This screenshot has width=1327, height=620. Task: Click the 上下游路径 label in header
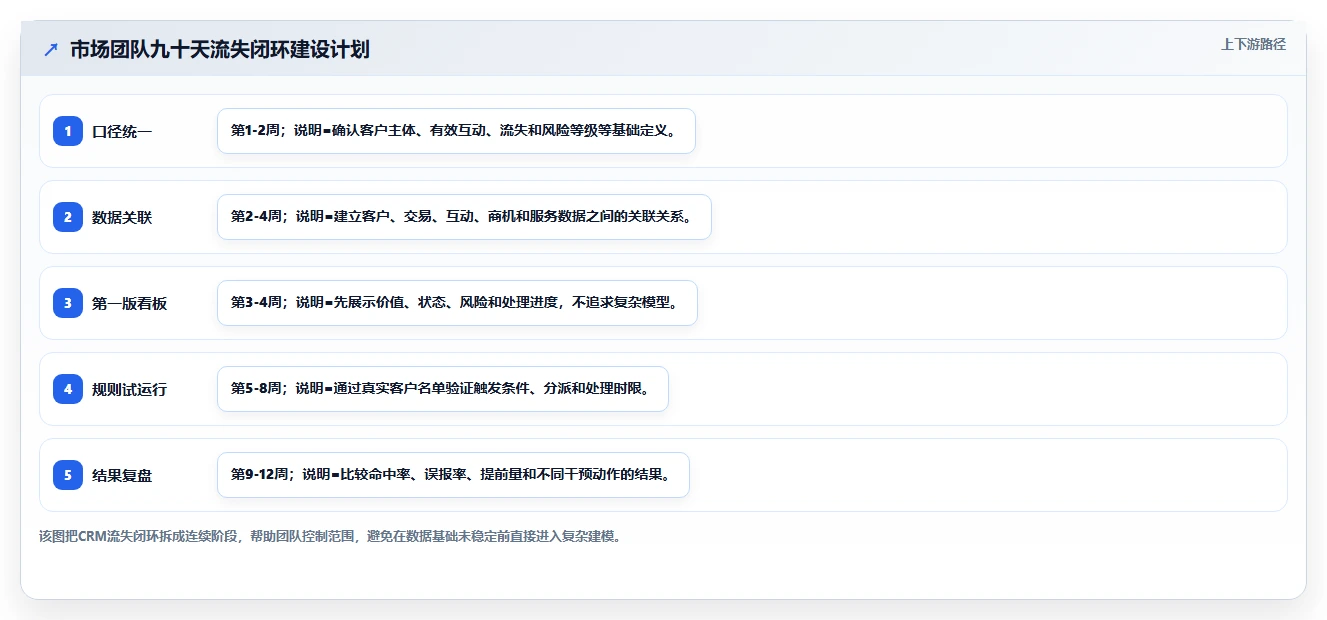pyautogui.click(x=1253, y=44)
